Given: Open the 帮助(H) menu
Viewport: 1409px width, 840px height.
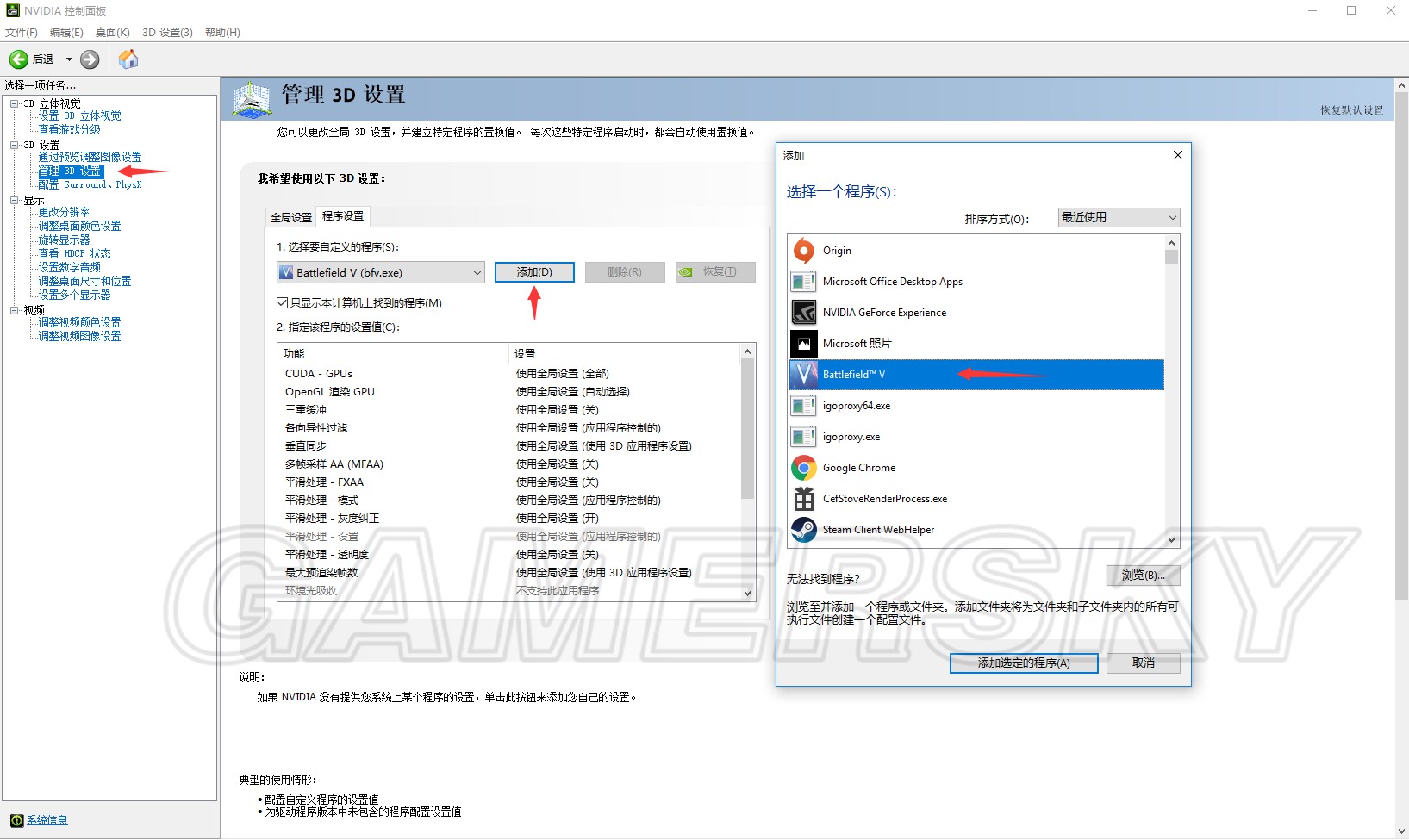Looking at the screenshot, I should (222, 33).
